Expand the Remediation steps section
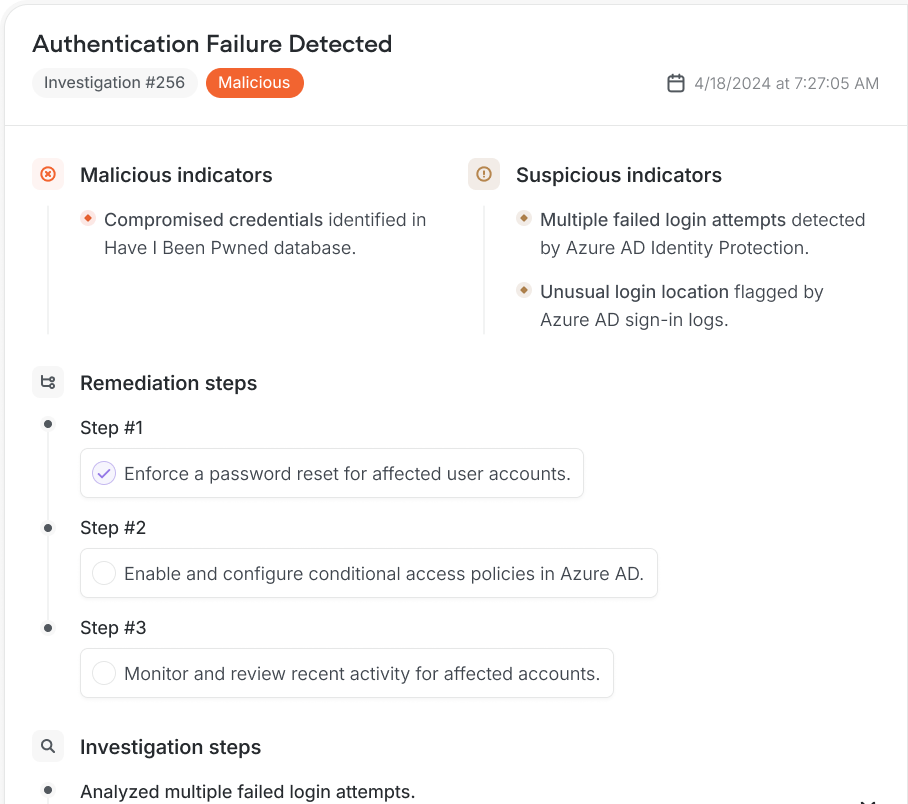Viewport: 908px width, 804px height. 168,382
